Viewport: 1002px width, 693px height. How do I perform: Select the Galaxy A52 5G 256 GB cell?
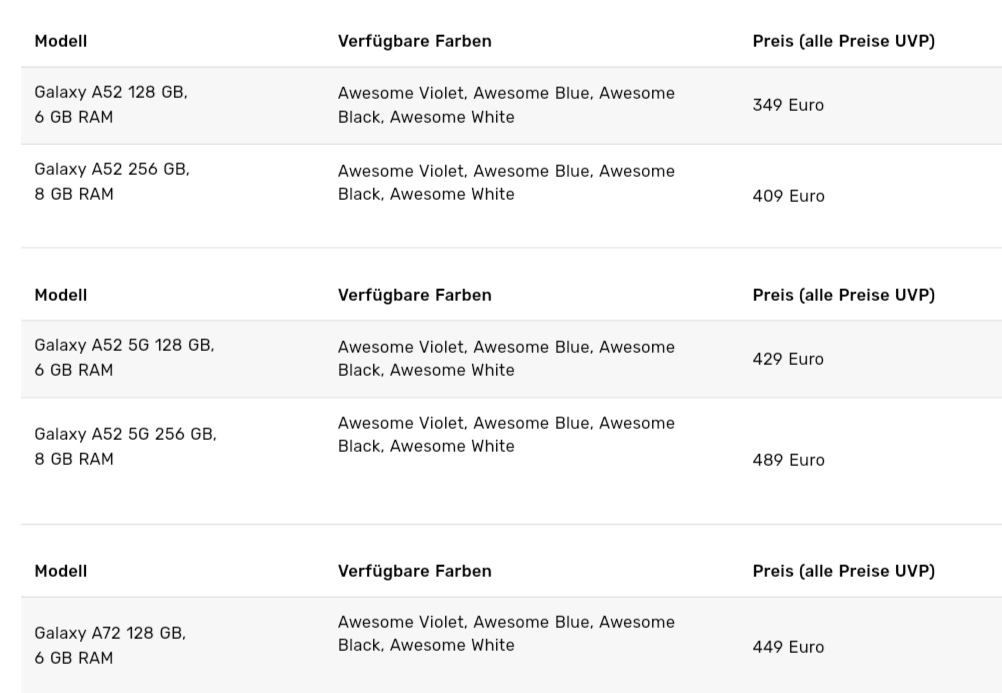[125, 447]
